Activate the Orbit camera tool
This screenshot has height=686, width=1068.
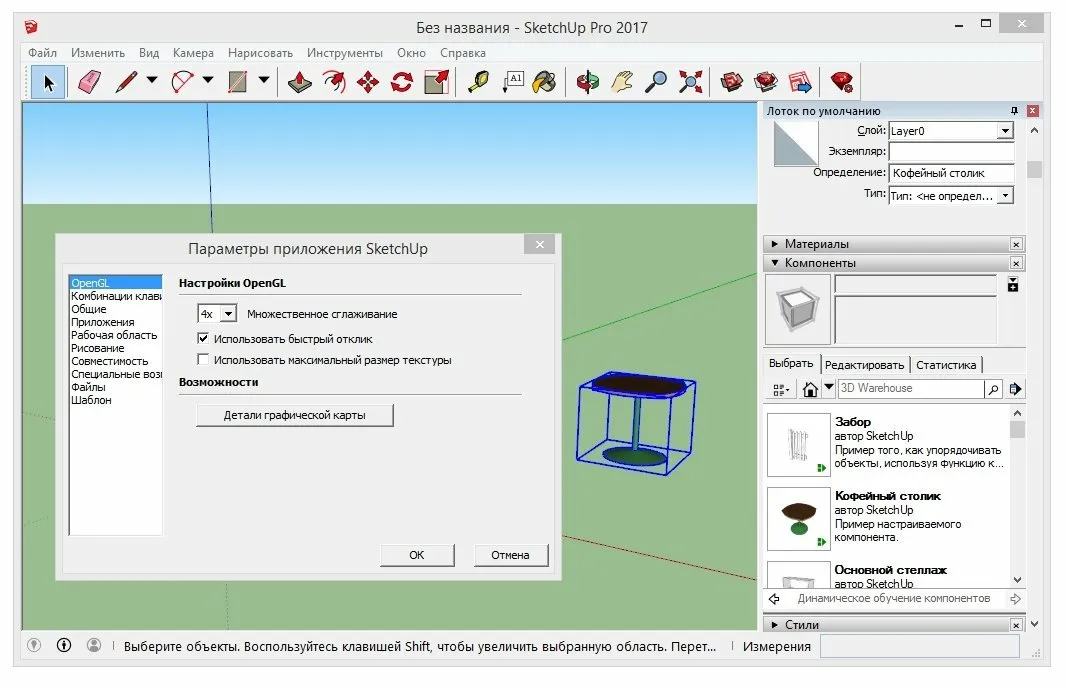click(588, 81)
